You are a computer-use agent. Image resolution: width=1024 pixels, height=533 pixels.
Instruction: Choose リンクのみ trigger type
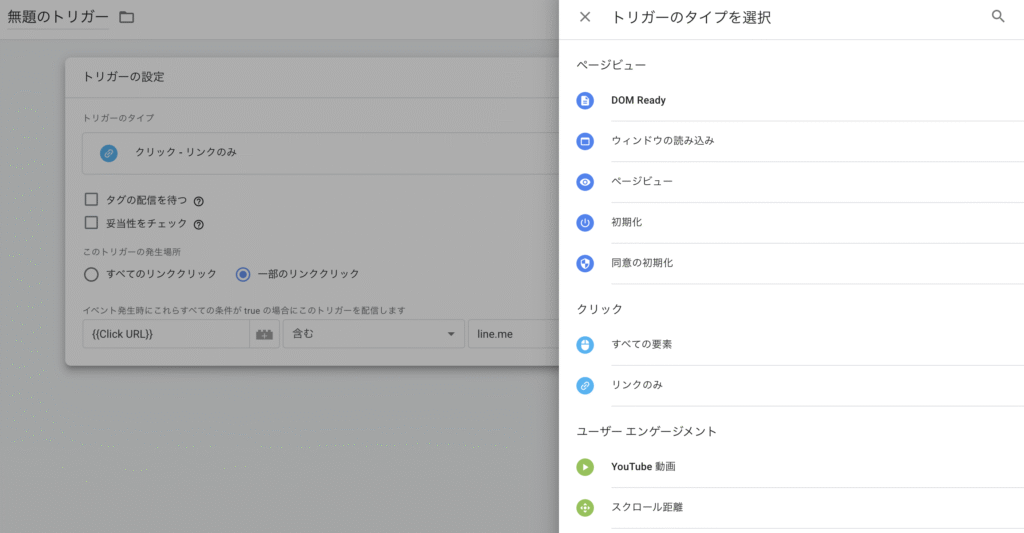coord(637,385)
